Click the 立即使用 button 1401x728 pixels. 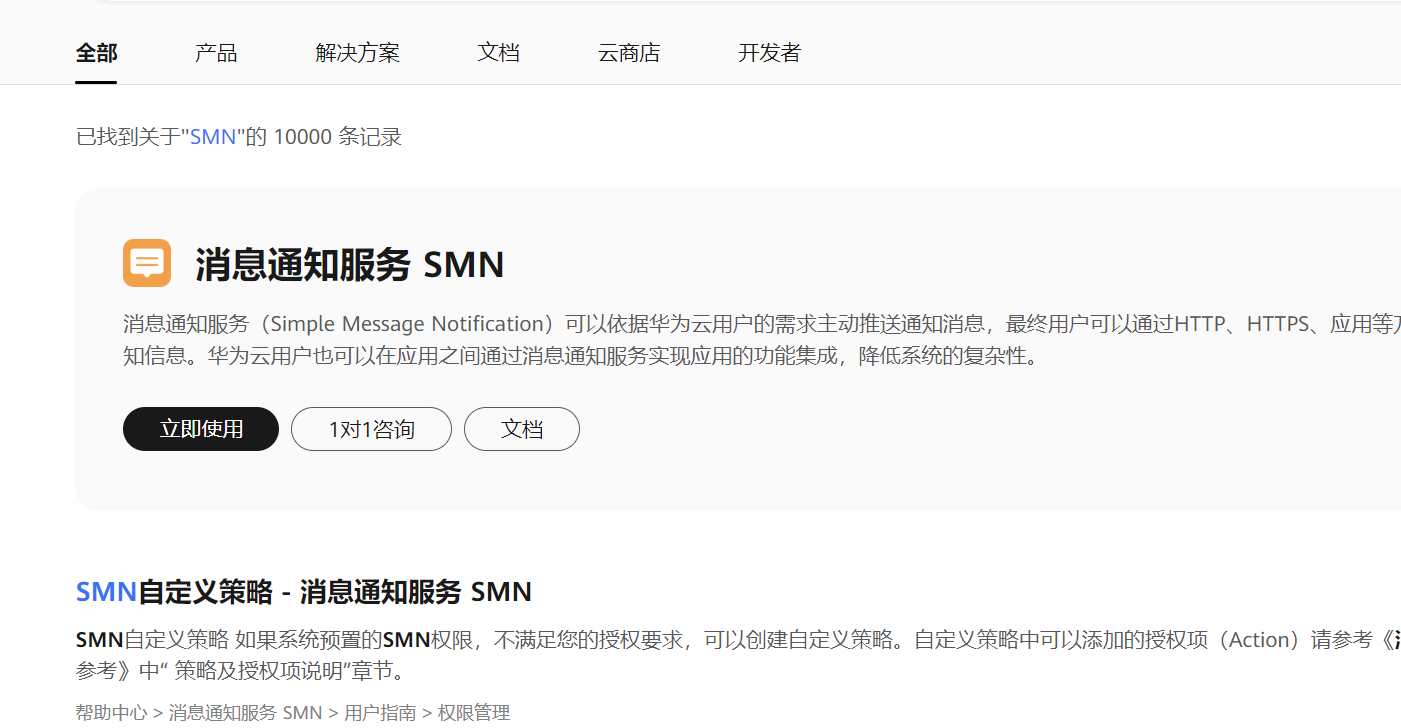coord(200,428)
